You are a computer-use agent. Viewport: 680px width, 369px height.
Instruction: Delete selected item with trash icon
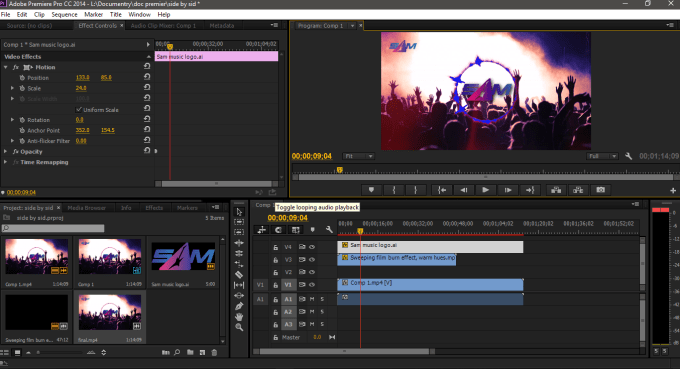click(214, 353)
